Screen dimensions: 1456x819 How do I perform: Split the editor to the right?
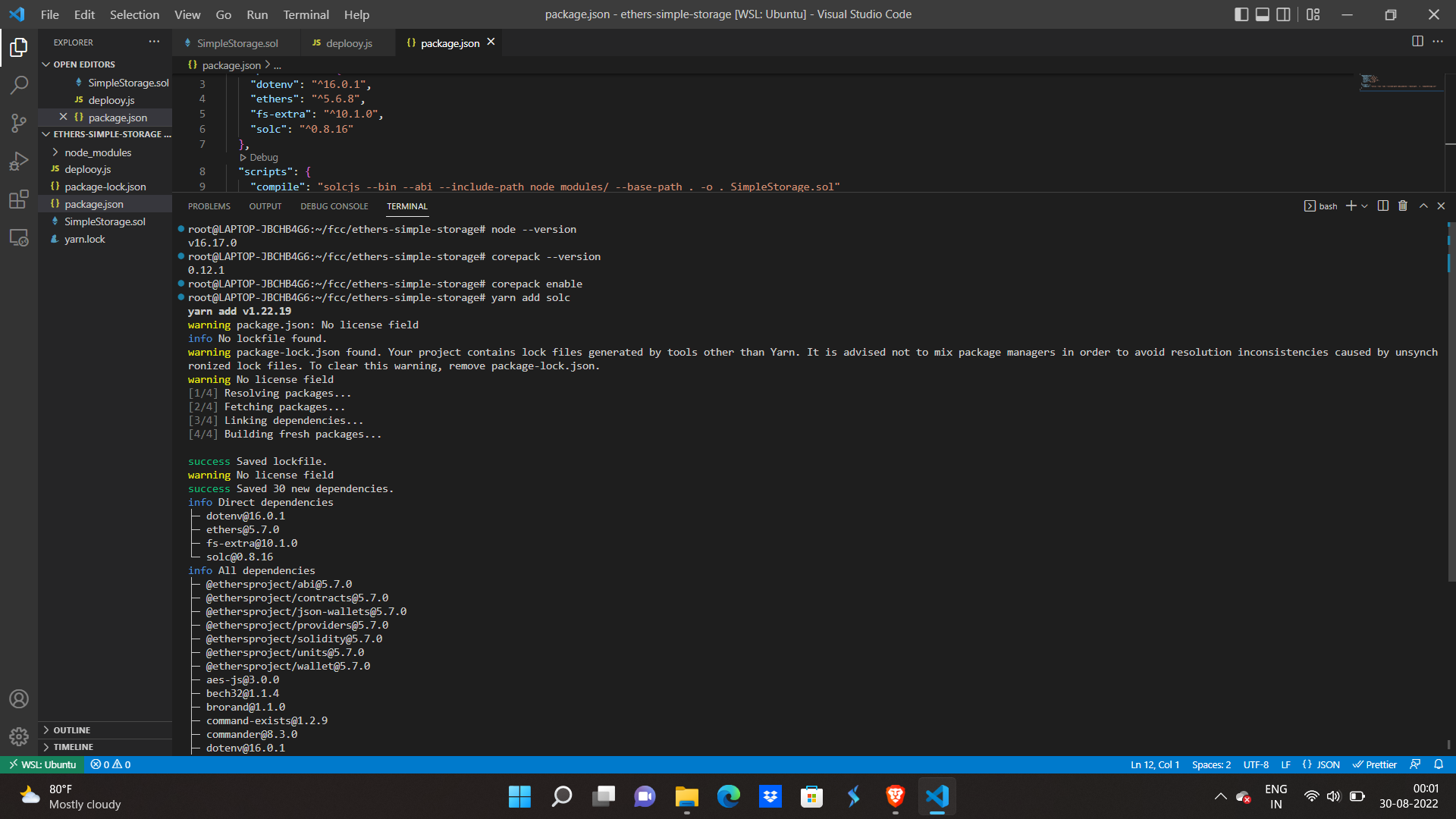coord(1417,42)
